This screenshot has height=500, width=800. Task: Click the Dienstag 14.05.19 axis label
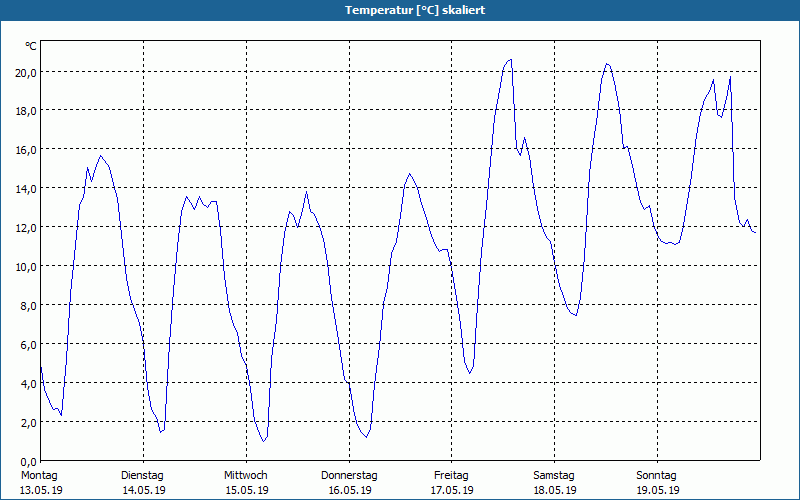(143, 483)
